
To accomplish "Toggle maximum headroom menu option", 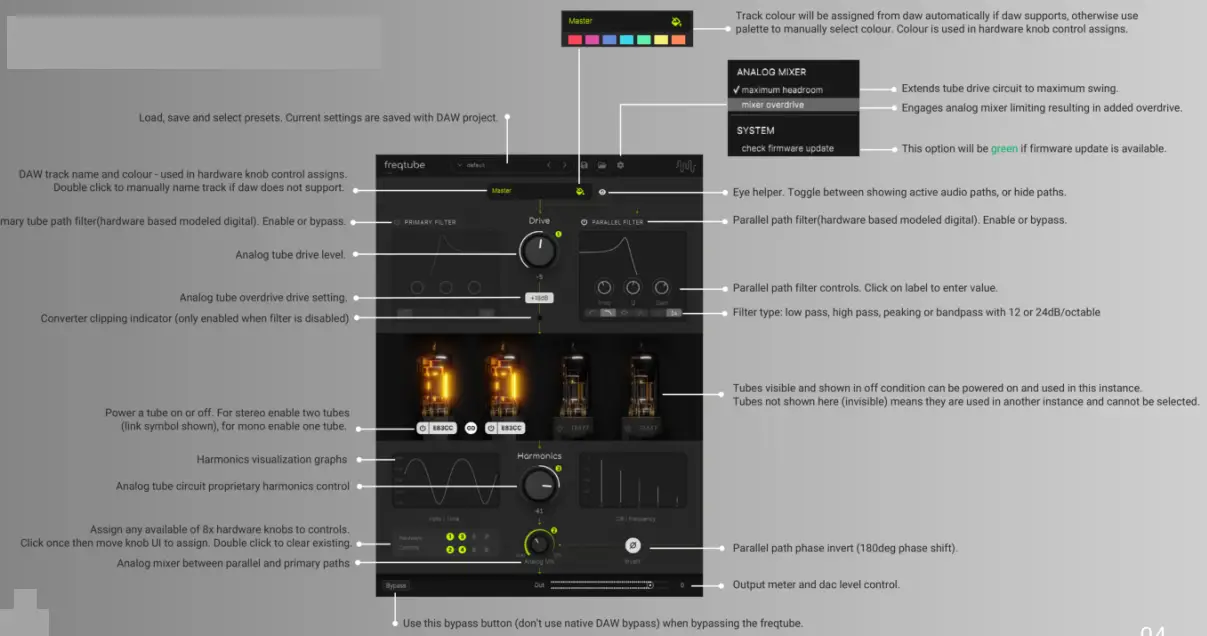I will click(x=795, y=90).
